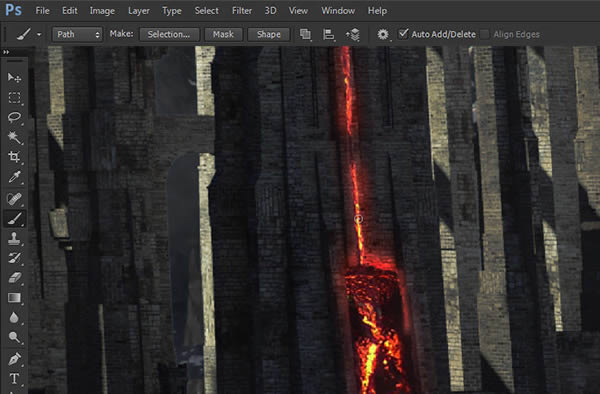Click the current tool brush icon in options bar
This screenshot has height=394, width=600.
click(x=24, y=34)
